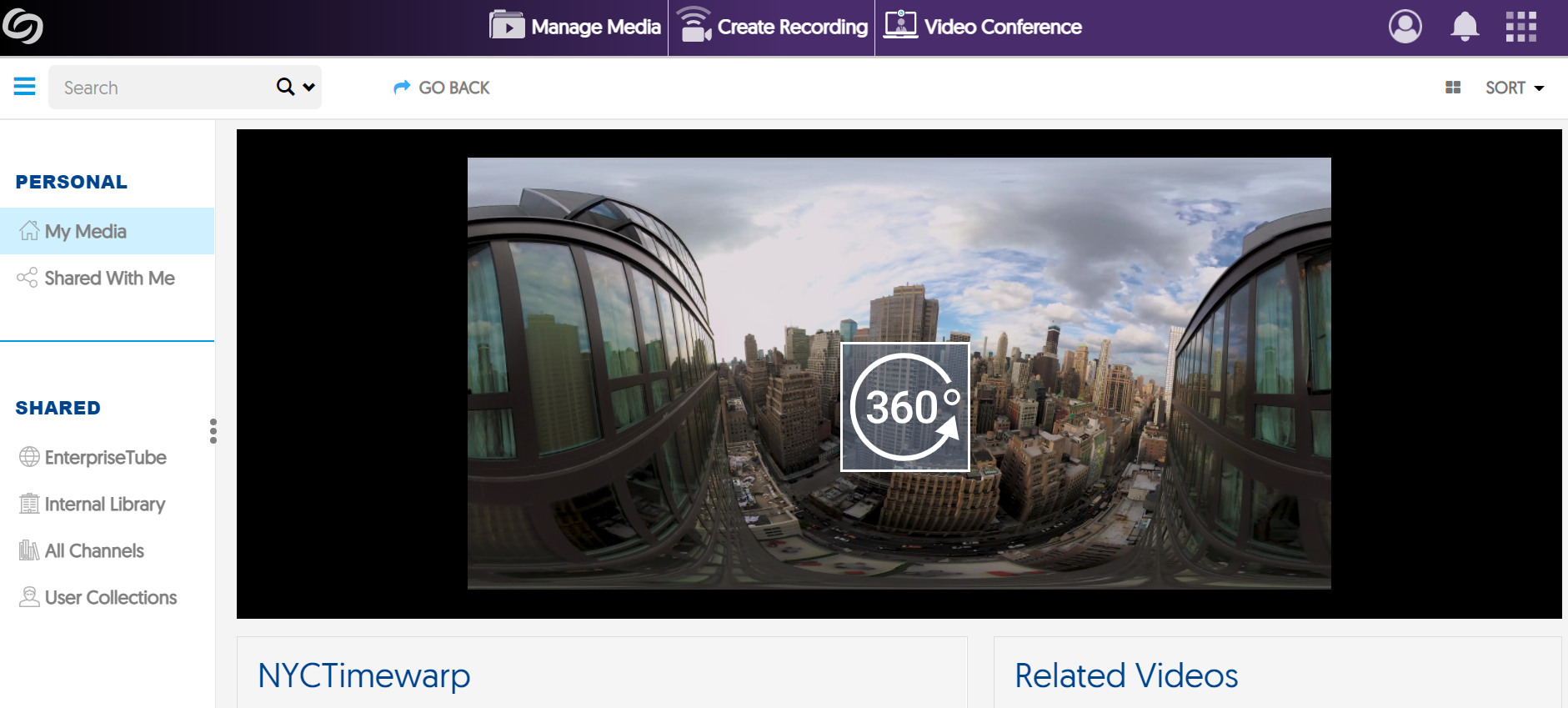Click the GO BACK link
The width and height of the screenshot is (1568, 708).
(x=442, y=88)
